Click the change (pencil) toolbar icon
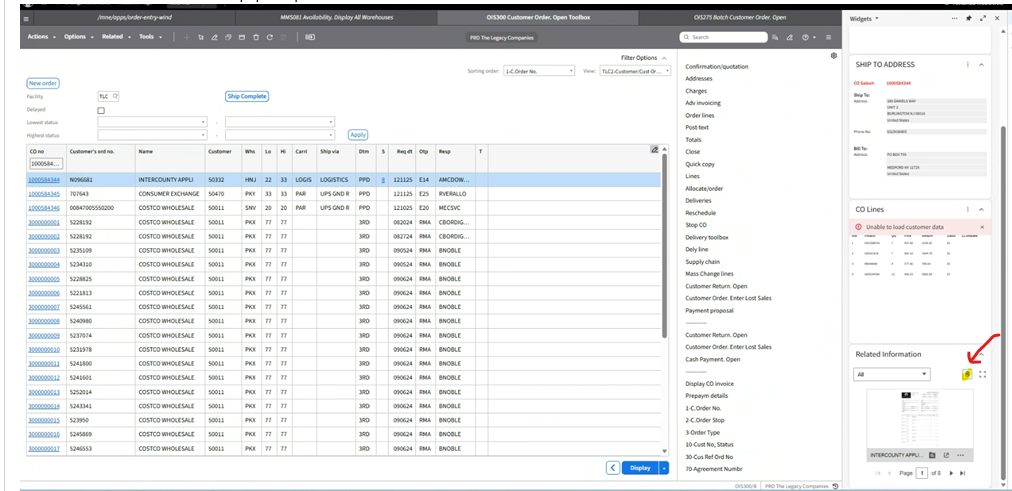 point(214,37)
